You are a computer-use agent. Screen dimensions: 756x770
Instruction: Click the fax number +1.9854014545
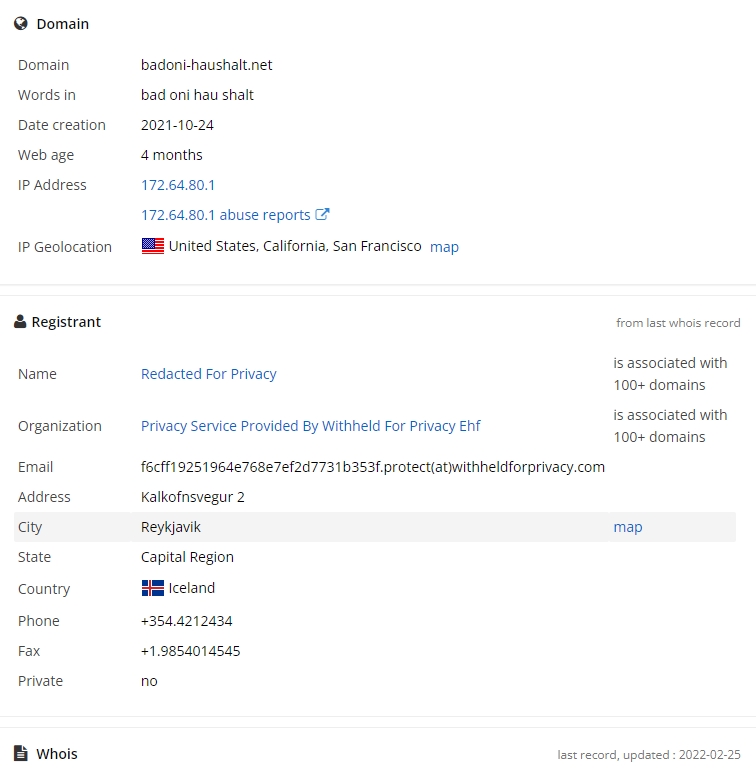190,651
